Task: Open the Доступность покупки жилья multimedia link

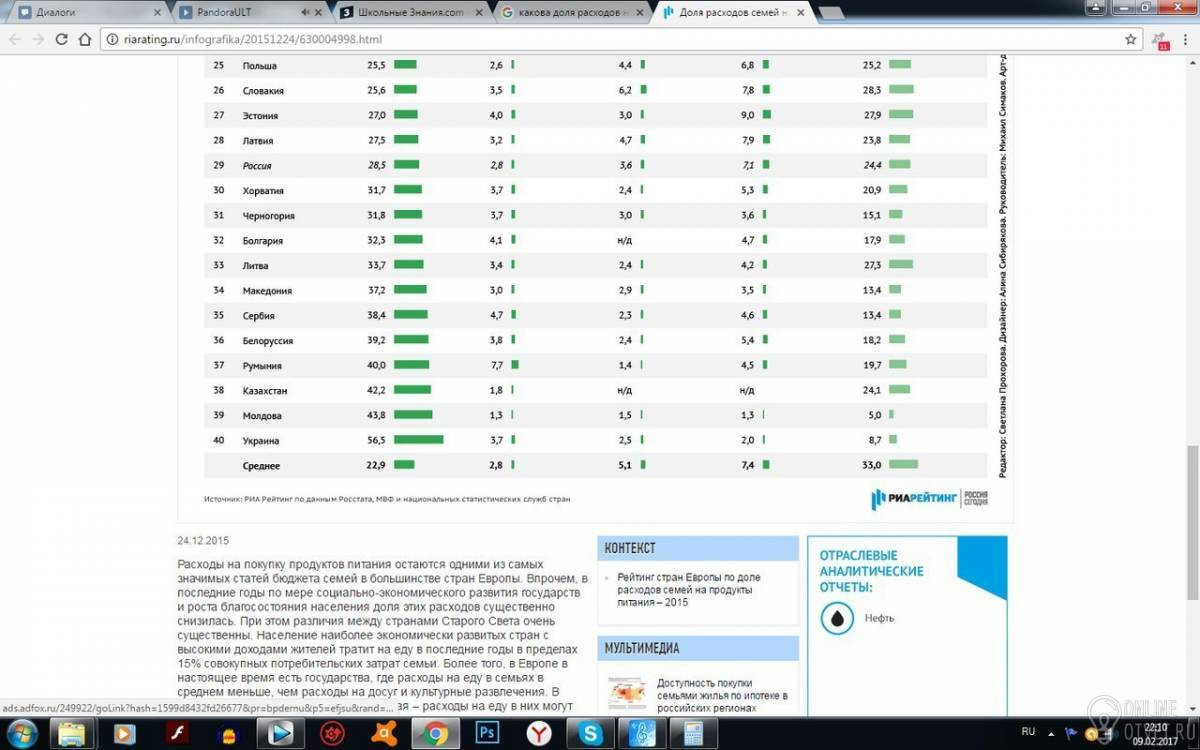Action: coord(722,695)
